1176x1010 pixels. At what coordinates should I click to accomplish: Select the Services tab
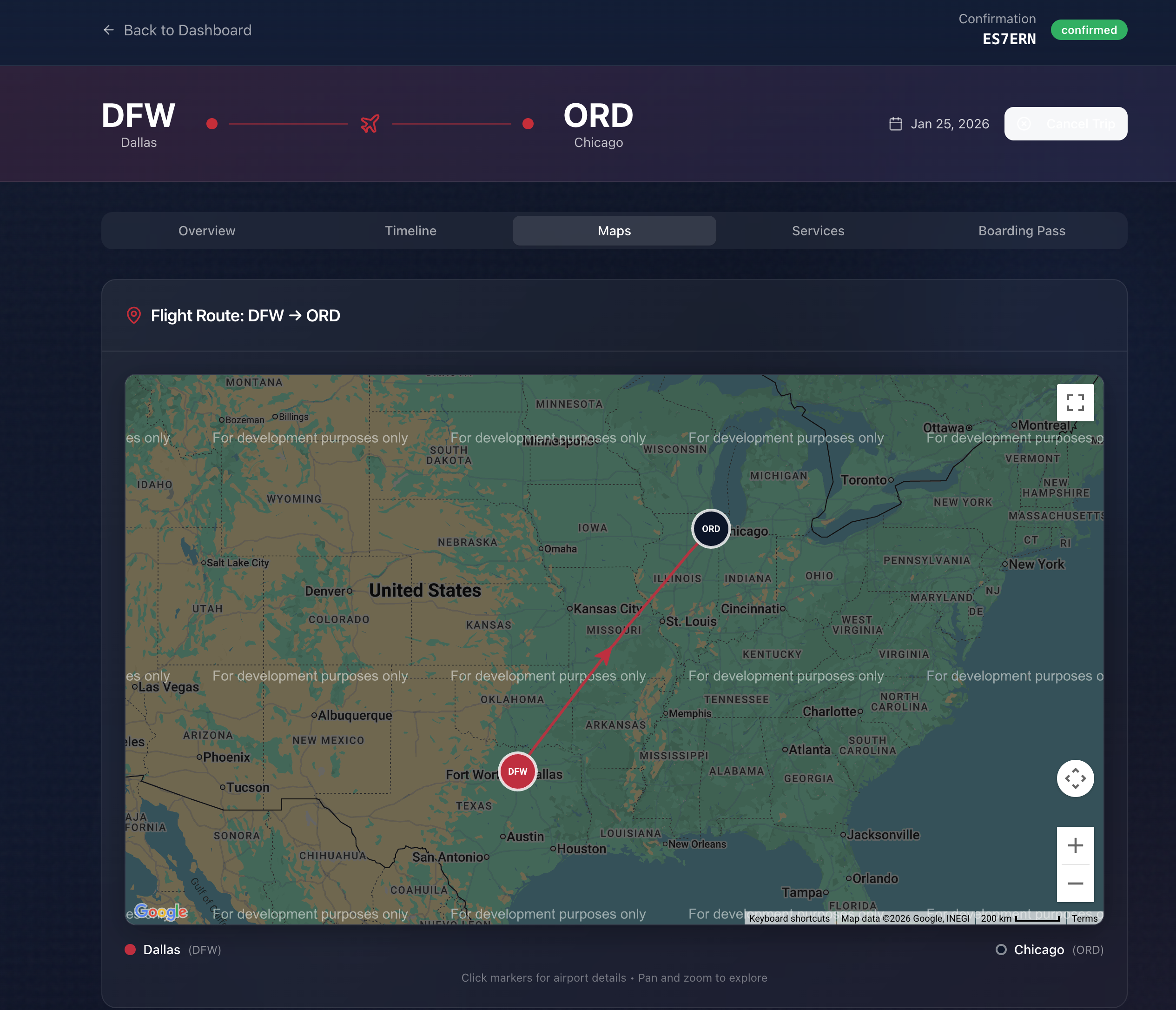click(818, 231)
